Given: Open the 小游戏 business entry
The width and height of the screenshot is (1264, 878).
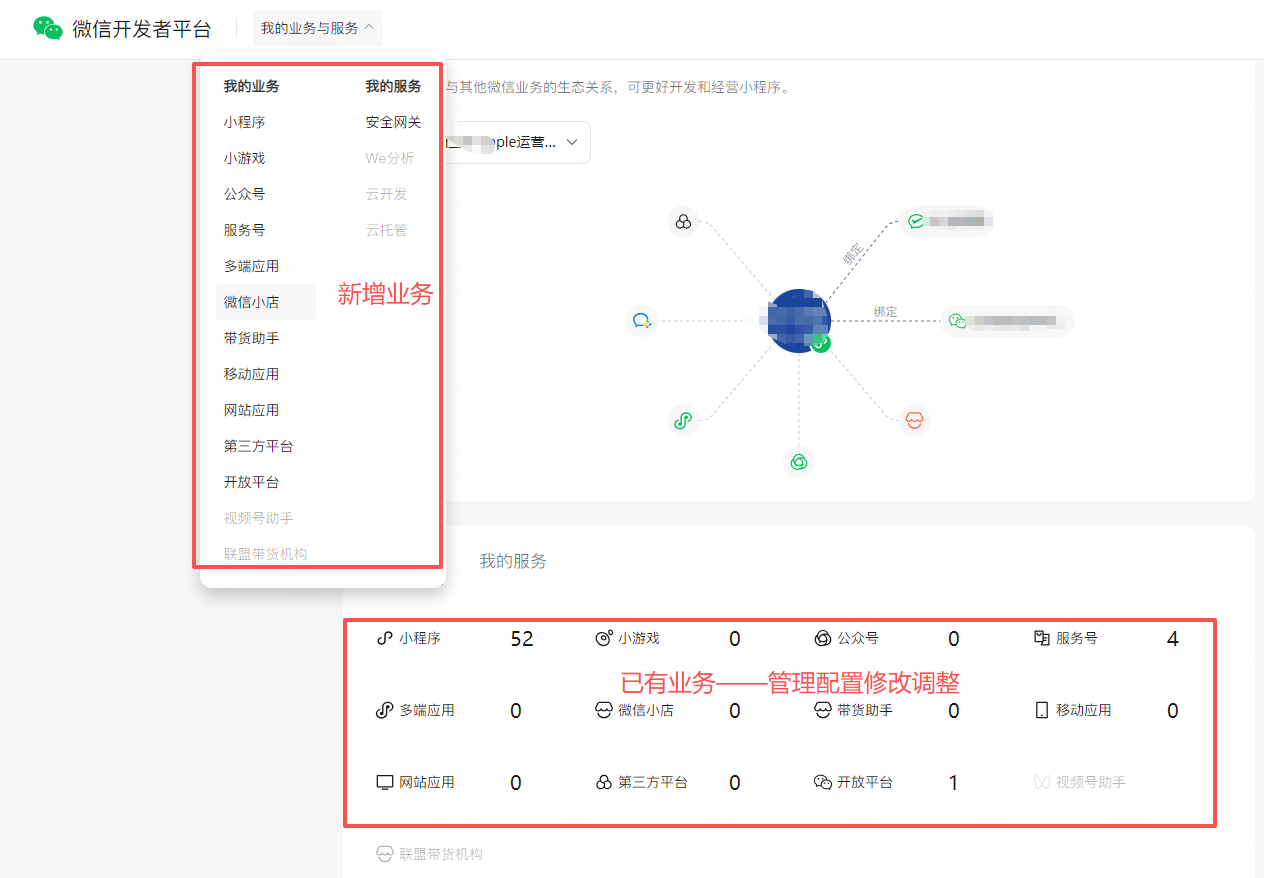Looking at the screenshot, I should point(638,638).
